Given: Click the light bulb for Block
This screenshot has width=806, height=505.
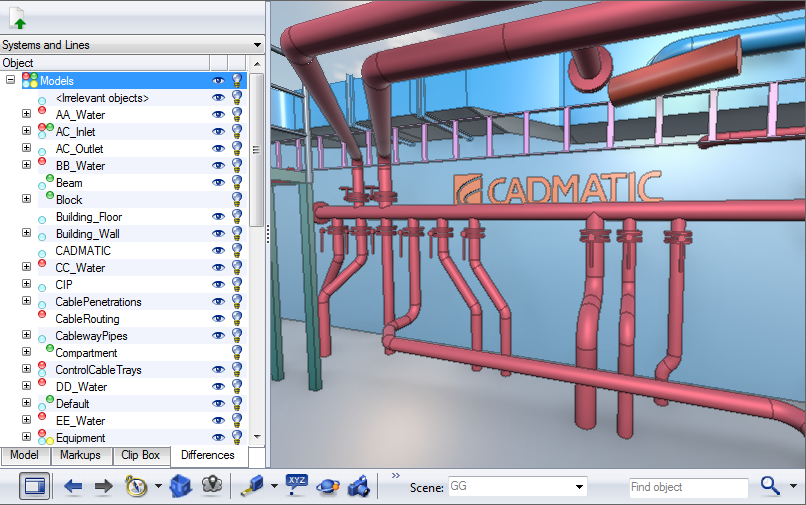Looking at the screenshot, I should 237,199.
